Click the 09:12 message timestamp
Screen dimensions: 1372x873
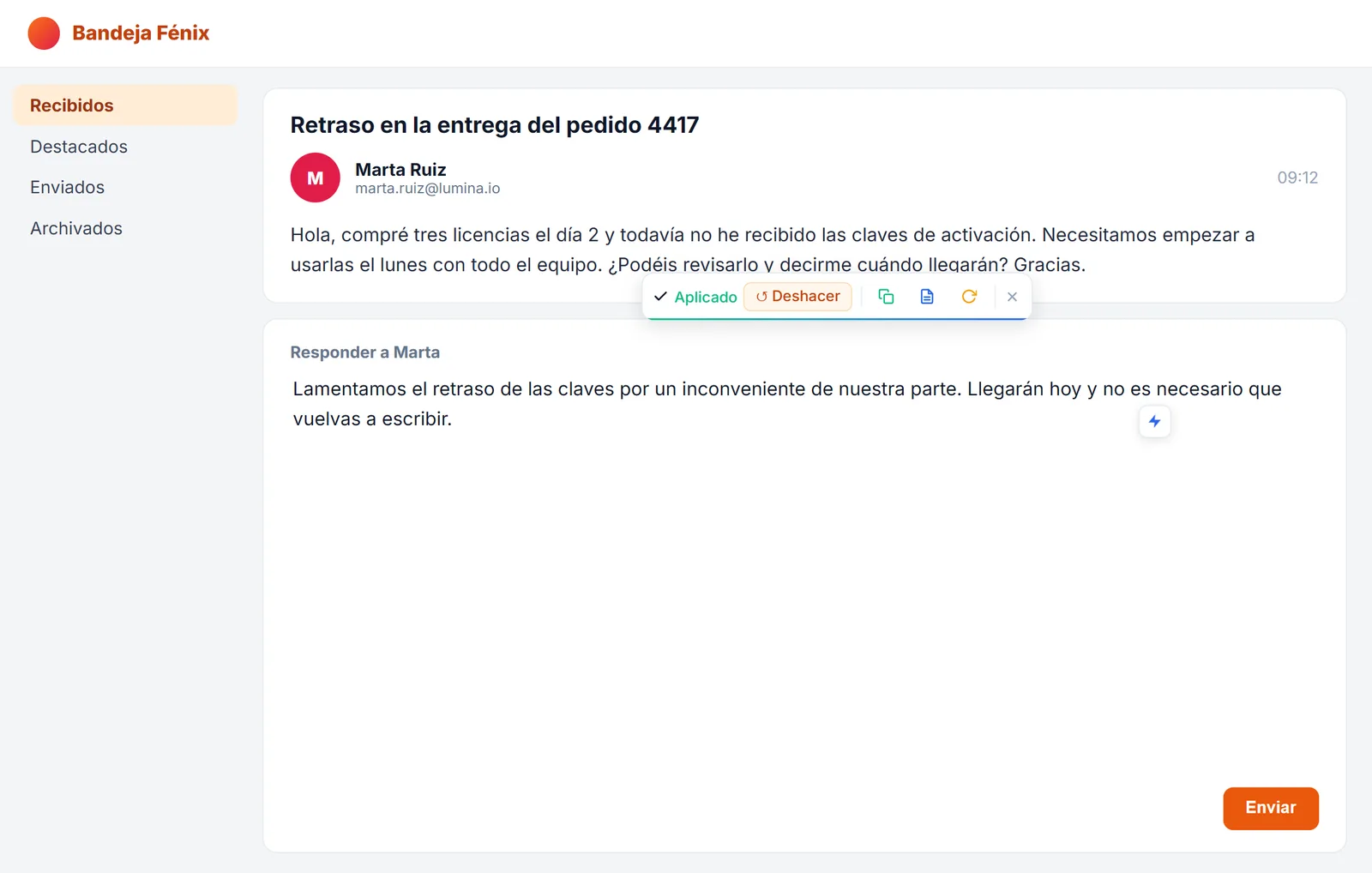pos(1297,178)
